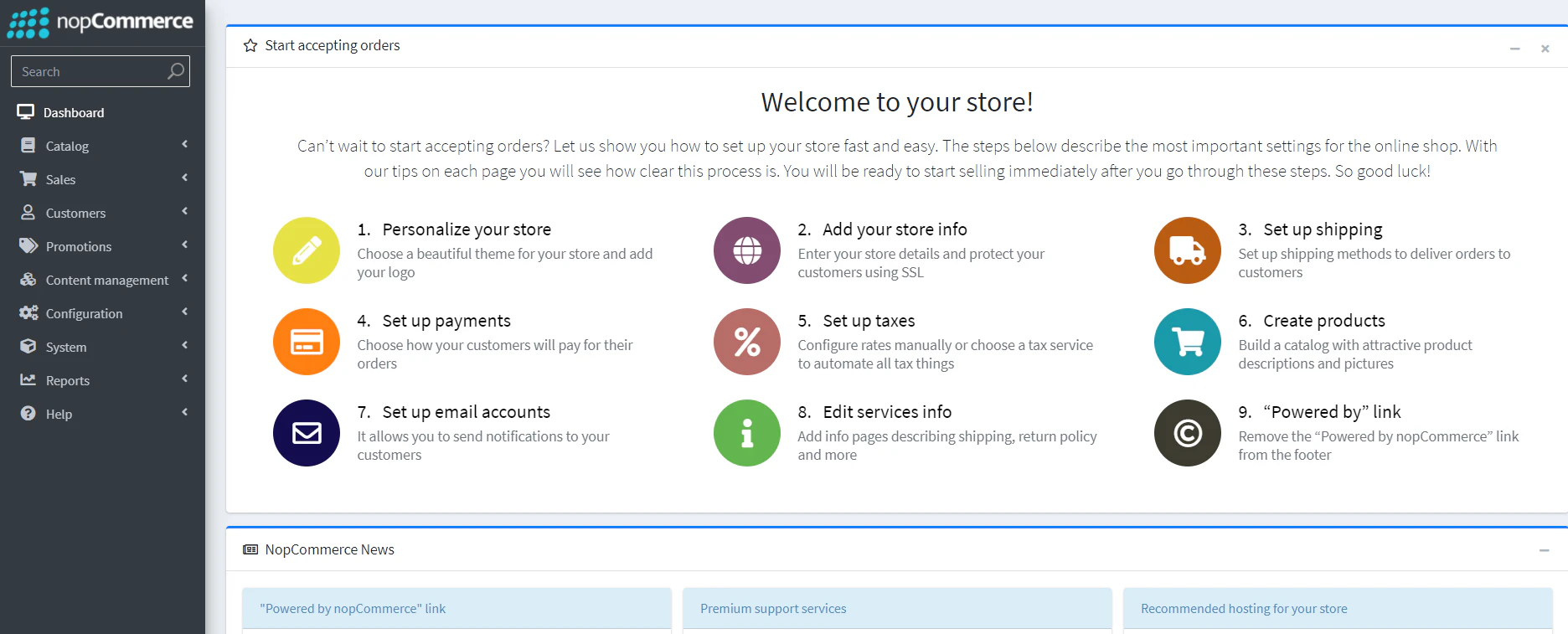
Task: Open Set up email accounts step
Action: point(467,412)
